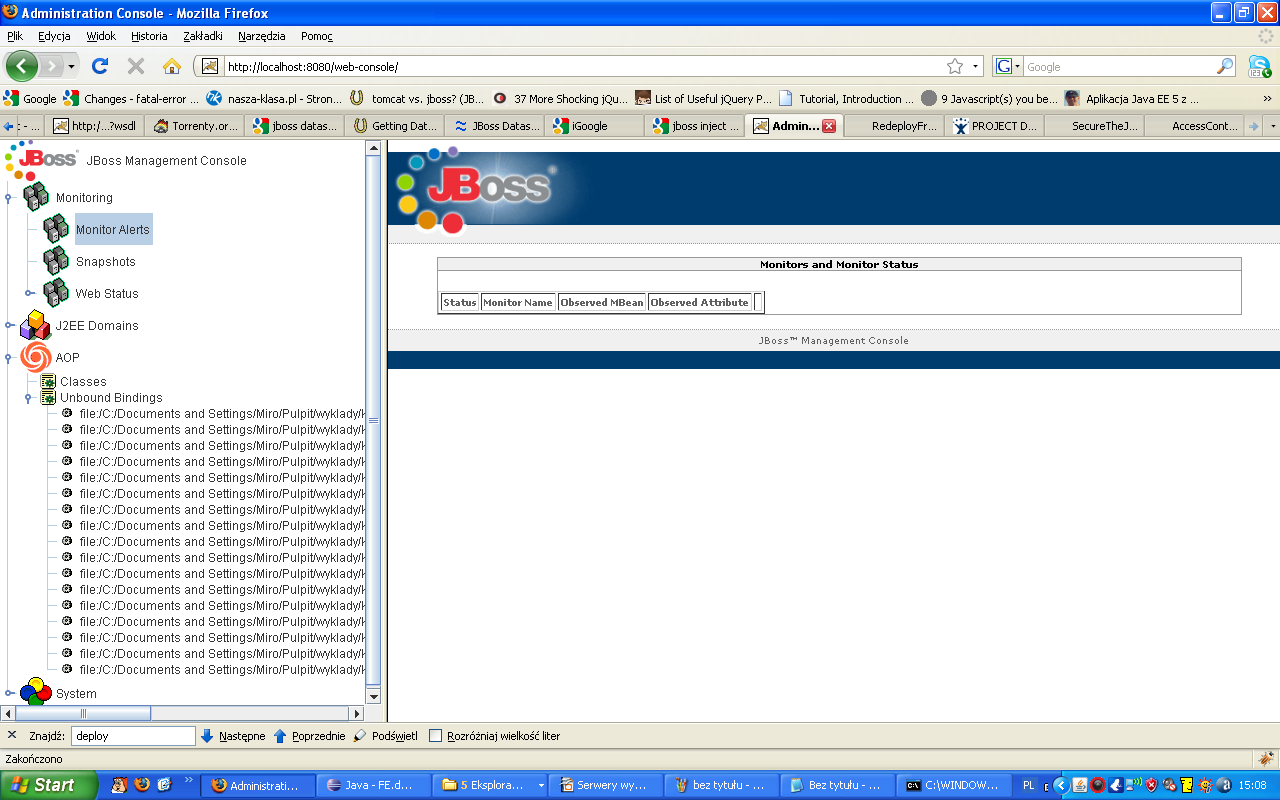The height and width of the screenshot is (800, 1280).
Task: Open the Historia menu
Action: [x=149, y=36]
